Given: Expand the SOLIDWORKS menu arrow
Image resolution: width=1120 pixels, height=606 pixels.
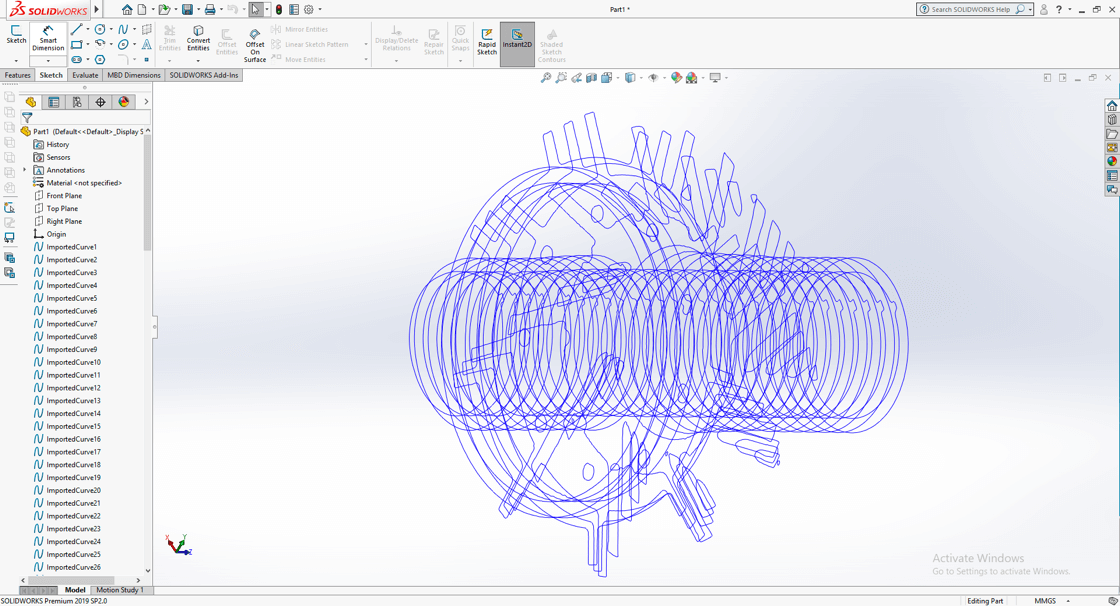Looking at the screenshot, I should point(96,9).
